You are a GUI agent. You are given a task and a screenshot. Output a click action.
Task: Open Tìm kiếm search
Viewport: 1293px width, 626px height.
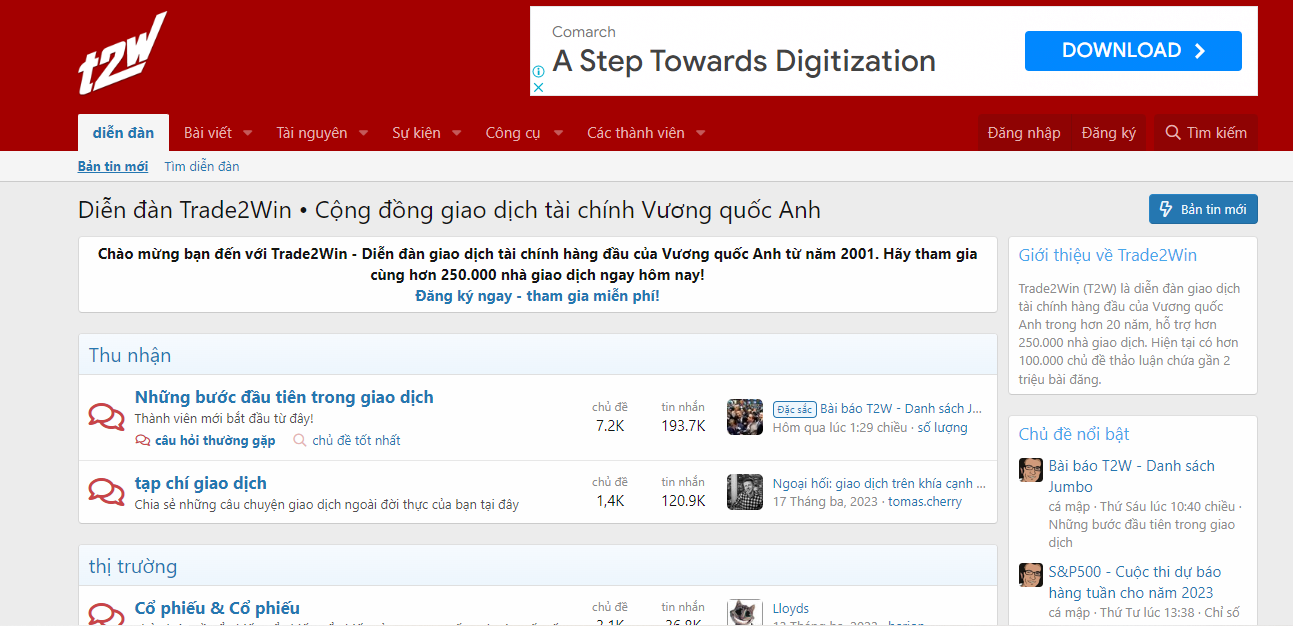pos(1206,133)
